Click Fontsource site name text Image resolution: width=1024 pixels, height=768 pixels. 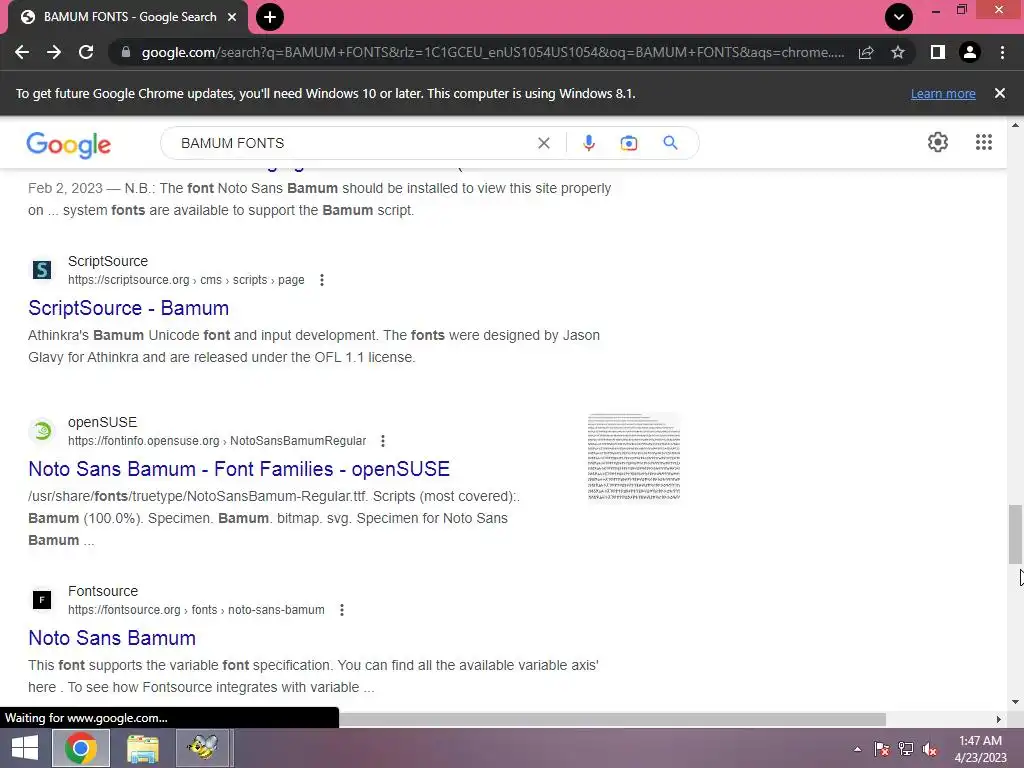pyautogui.click(x=103, y=592)
